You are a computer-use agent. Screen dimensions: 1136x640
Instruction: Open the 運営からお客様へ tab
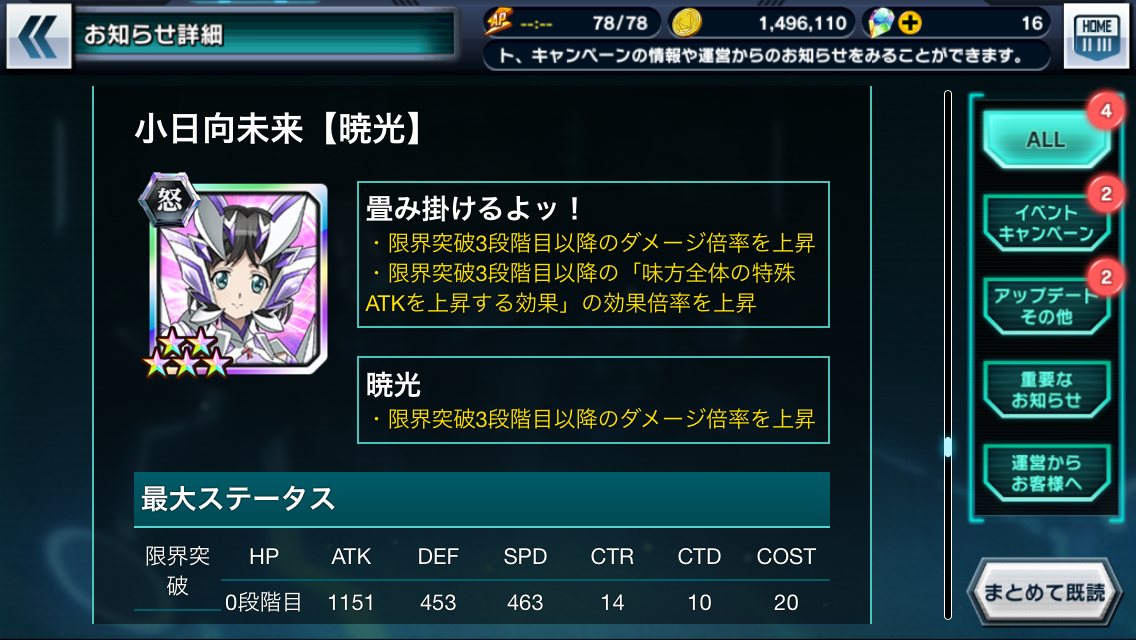pos(1046,473)
